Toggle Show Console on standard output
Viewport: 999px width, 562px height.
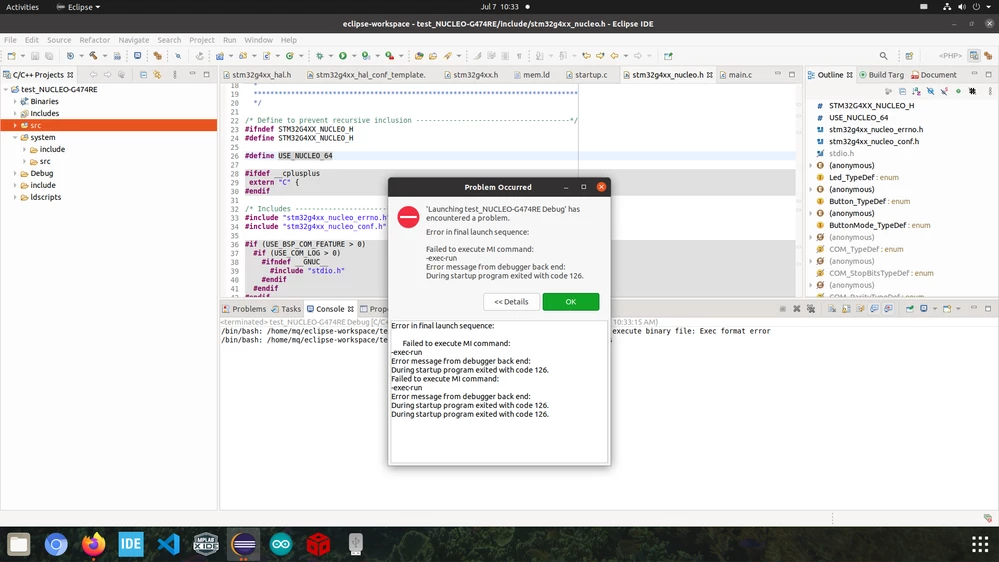click(x=874, y=309)
